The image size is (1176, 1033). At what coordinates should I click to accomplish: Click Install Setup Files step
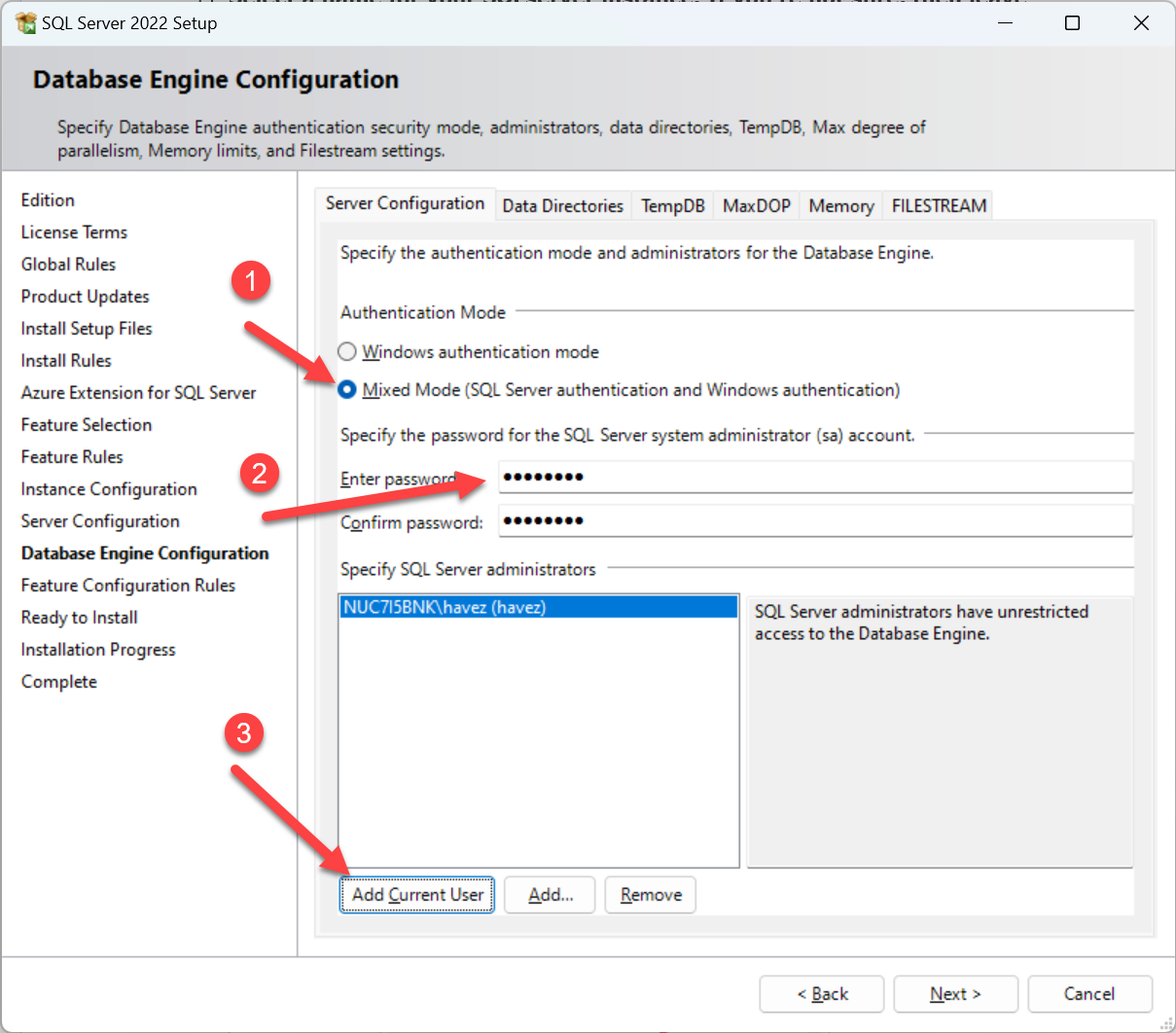click(x=87, y=329)
